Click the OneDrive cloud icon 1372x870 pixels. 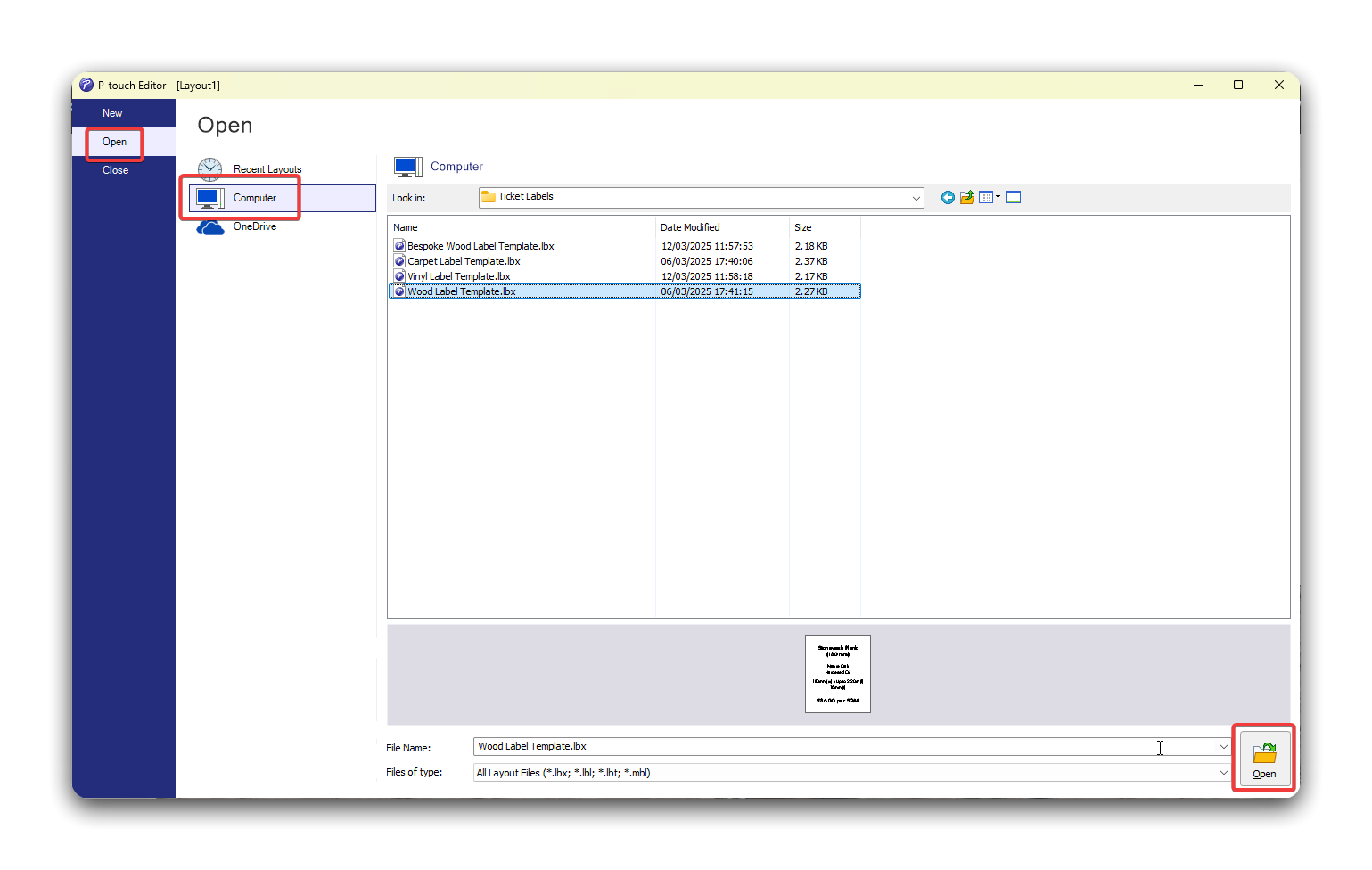click(210, 227)
